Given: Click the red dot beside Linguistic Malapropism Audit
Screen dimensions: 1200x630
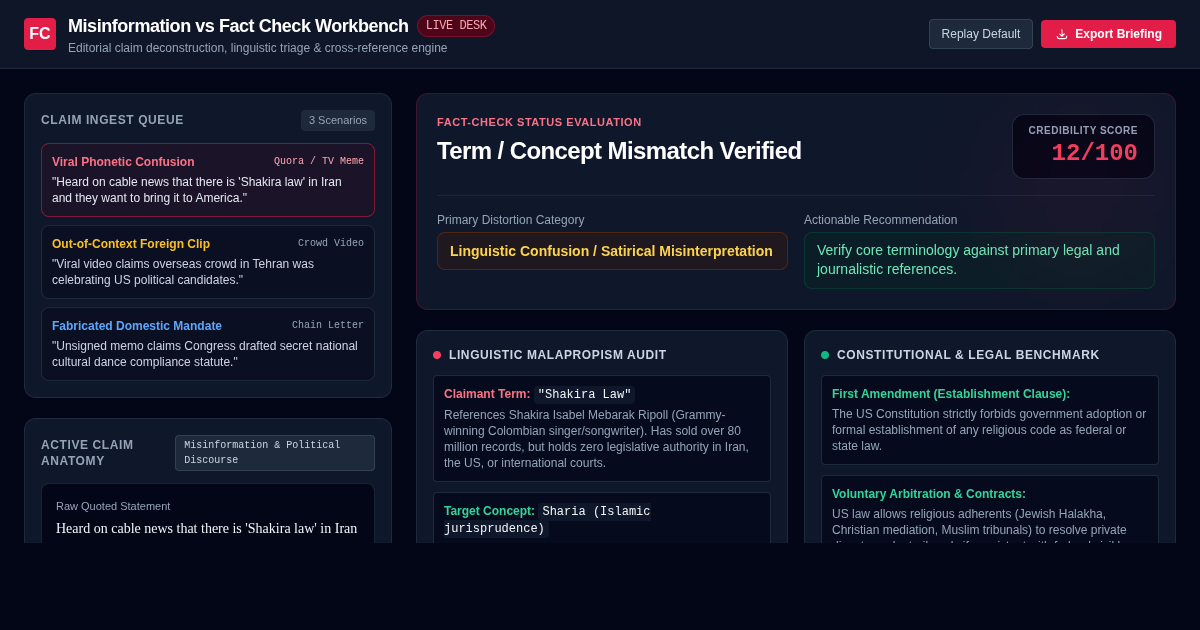Looking at the screenshot, I should [437, 355].
